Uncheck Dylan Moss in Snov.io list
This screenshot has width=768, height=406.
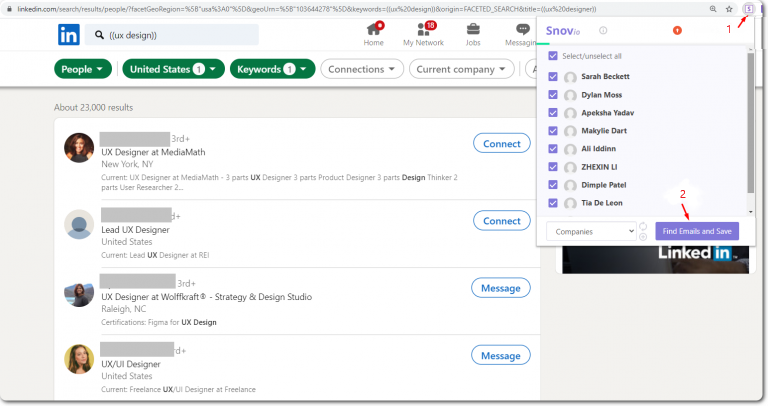[553, 95]
